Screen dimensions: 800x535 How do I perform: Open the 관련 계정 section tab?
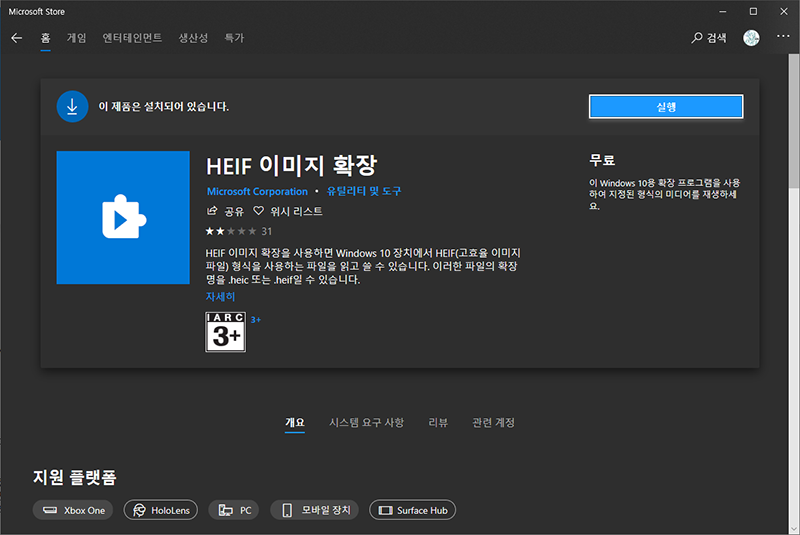click(493, 423)
